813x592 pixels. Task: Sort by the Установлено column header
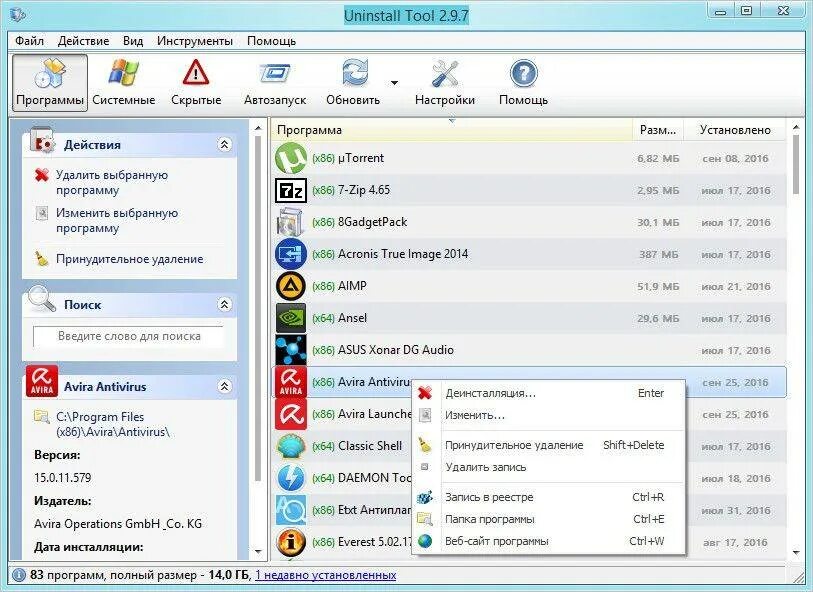(735, 130)
